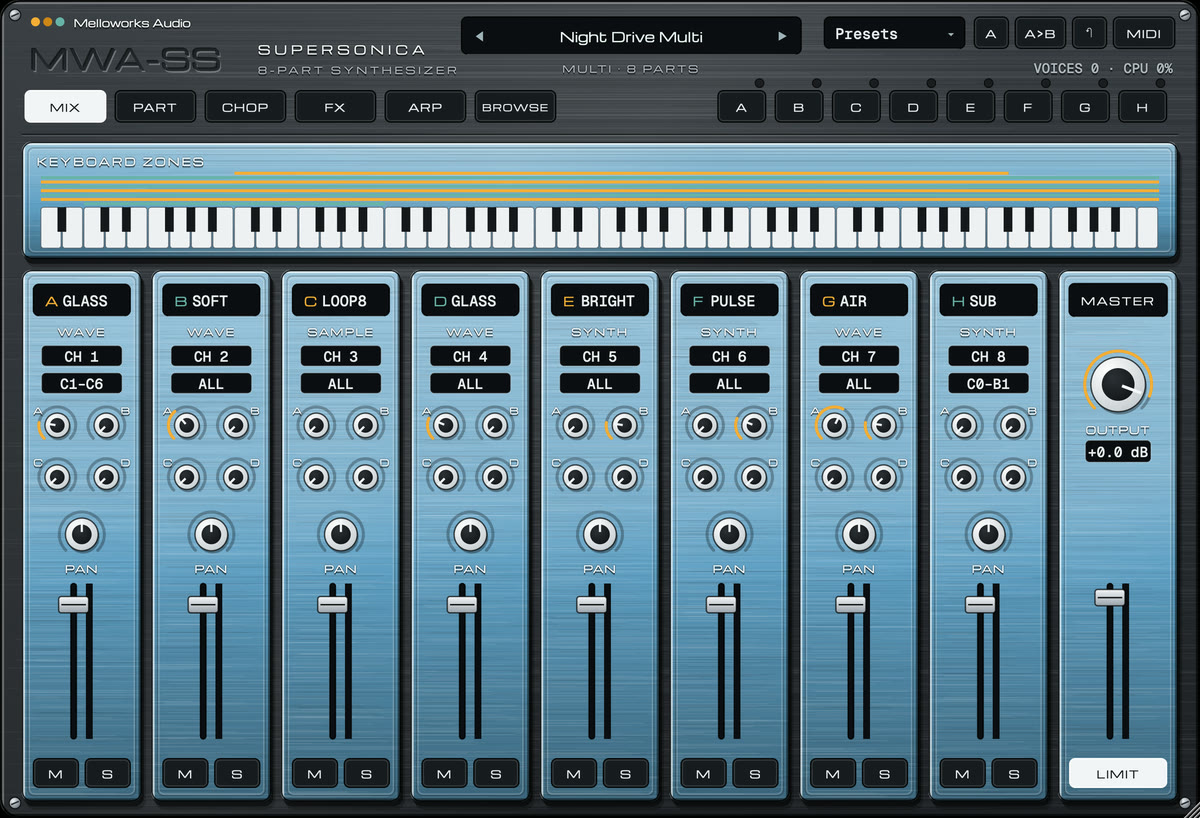Open the MIDI button in the header
This screenshot has width=1200, height=818.
[1143, 33]
